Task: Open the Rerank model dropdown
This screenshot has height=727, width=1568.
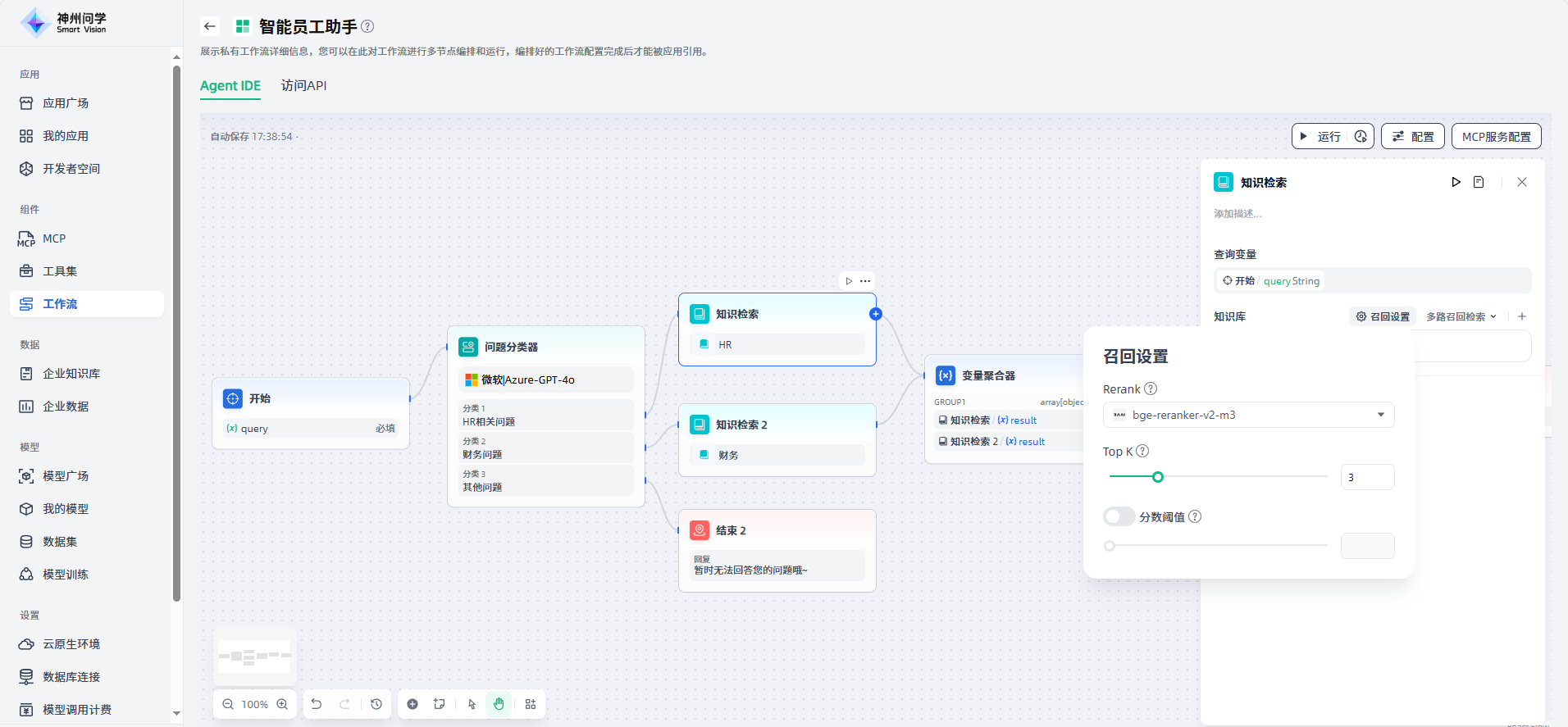Action: coord(1247,415)
